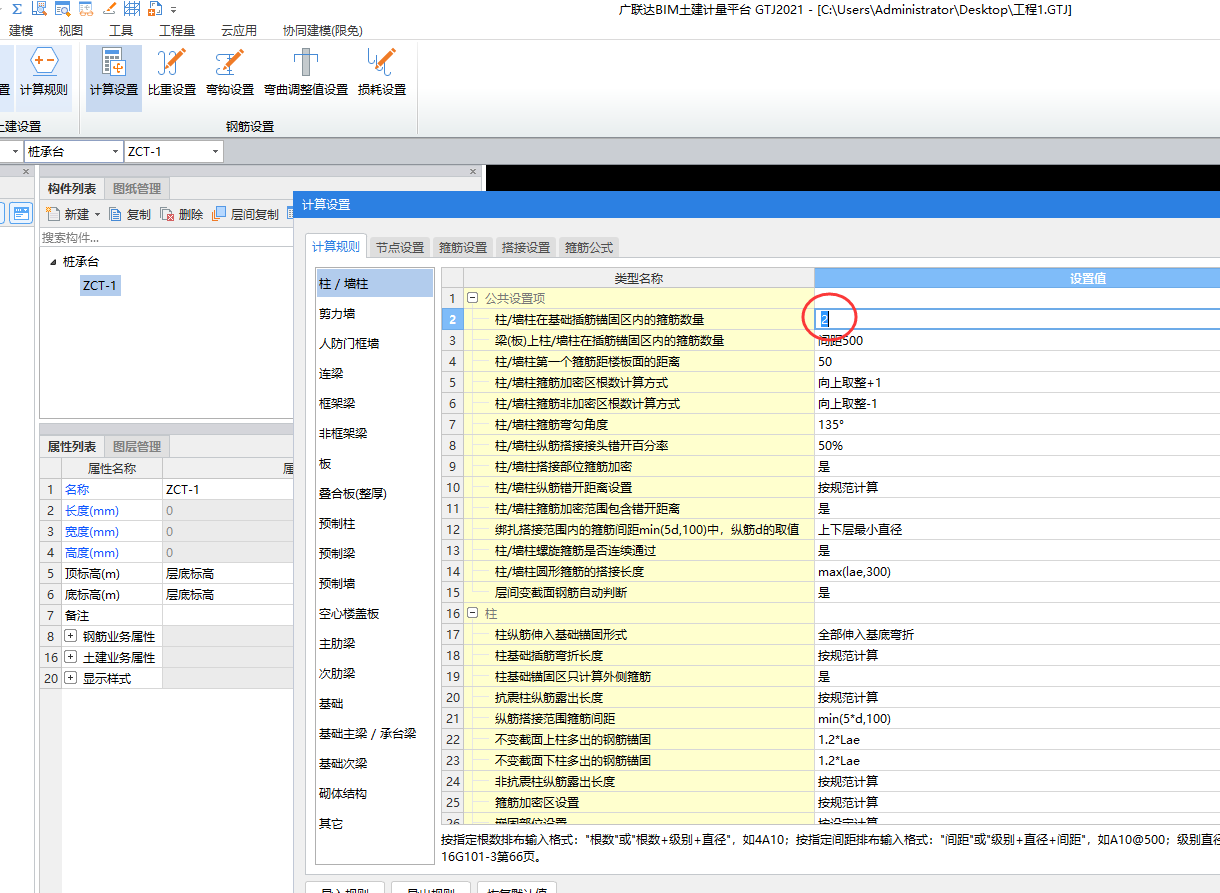Collapse the 柱 group in row 16
This screenshot has width=1220, height=893.
click(x=473, y=613)
